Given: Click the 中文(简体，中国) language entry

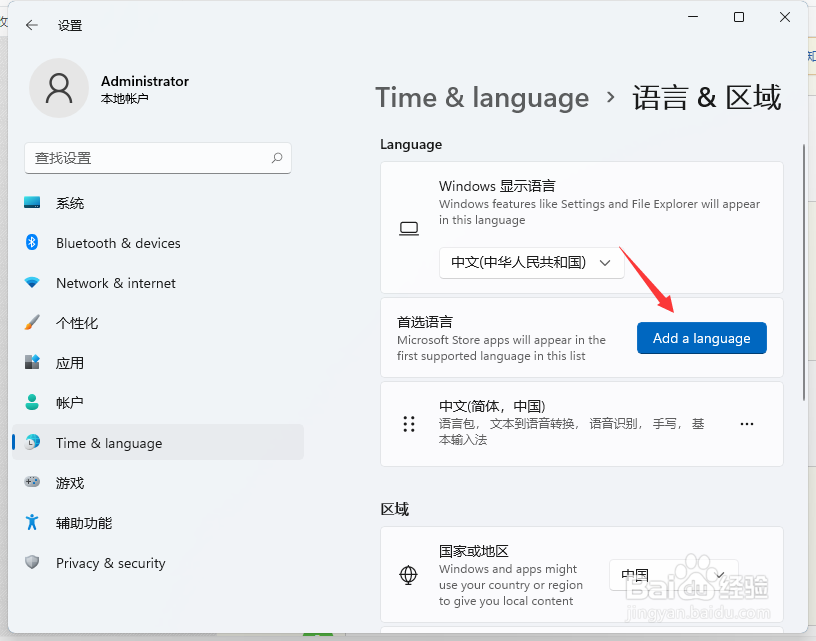Looking at the screenshot, I should tap(582, 424).
